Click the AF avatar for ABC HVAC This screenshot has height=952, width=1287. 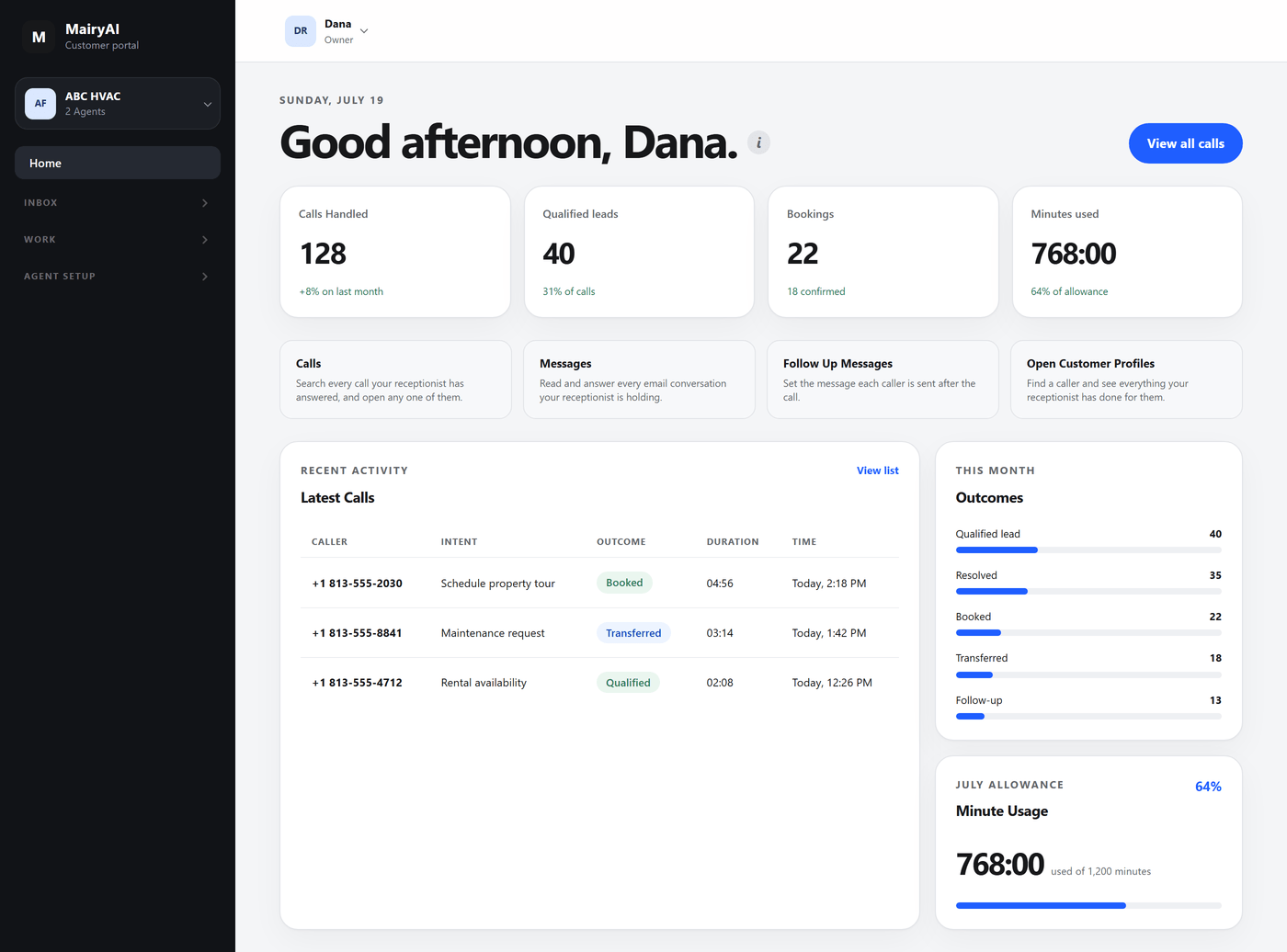click(x=40, y=104)
